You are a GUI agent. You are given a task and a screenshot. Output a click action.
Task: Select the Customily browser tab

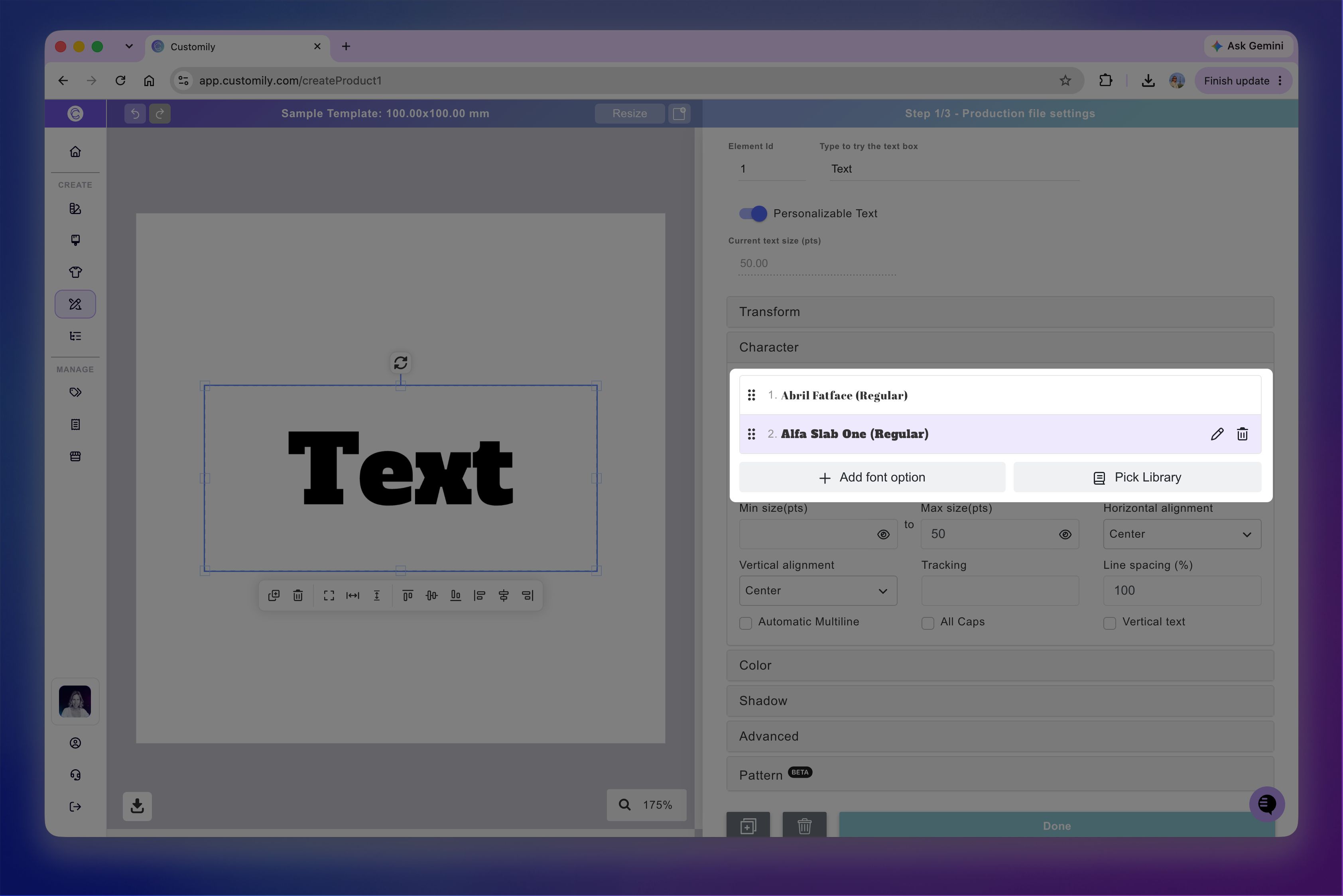coord(237,46)
